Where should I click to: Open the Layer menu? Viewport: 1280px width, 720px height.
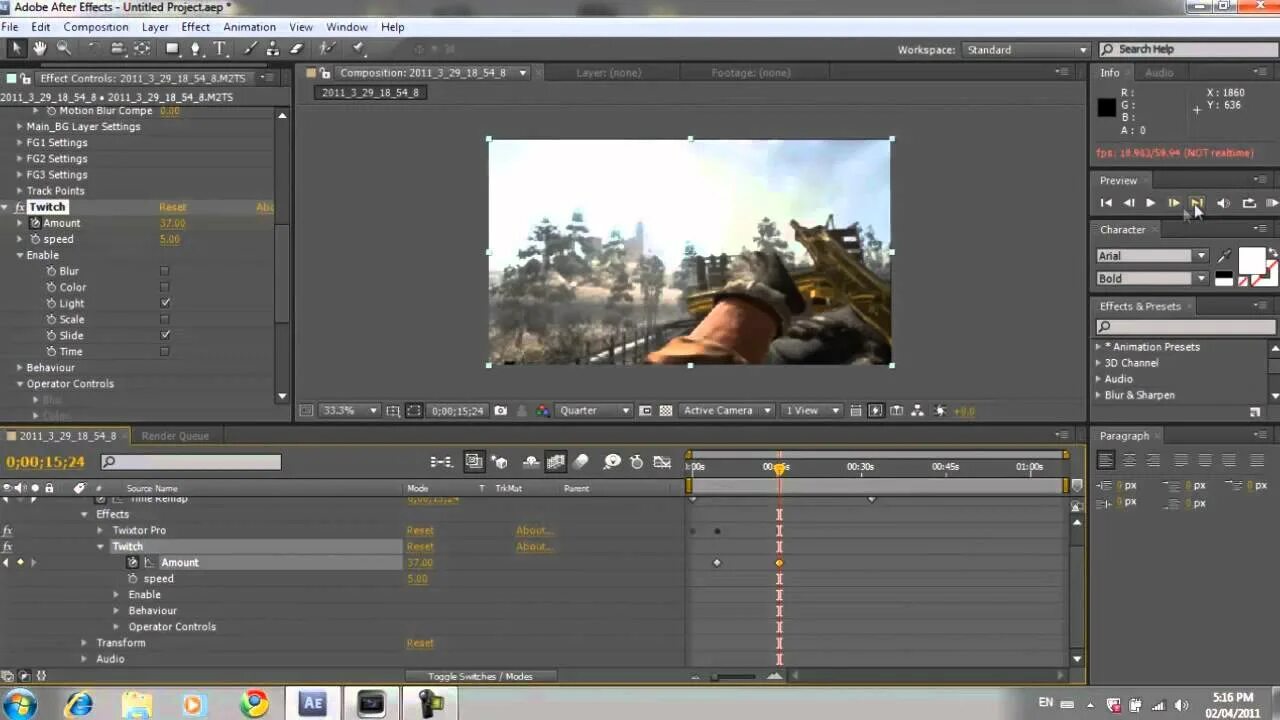click(x=155, y=27)
